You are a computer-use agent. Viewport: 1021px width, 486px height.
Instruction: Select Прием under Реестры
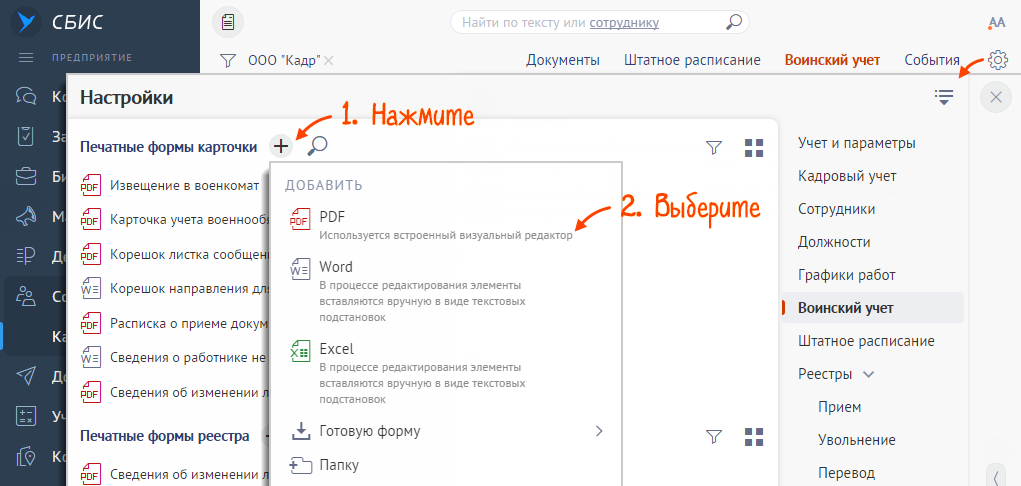840,407
